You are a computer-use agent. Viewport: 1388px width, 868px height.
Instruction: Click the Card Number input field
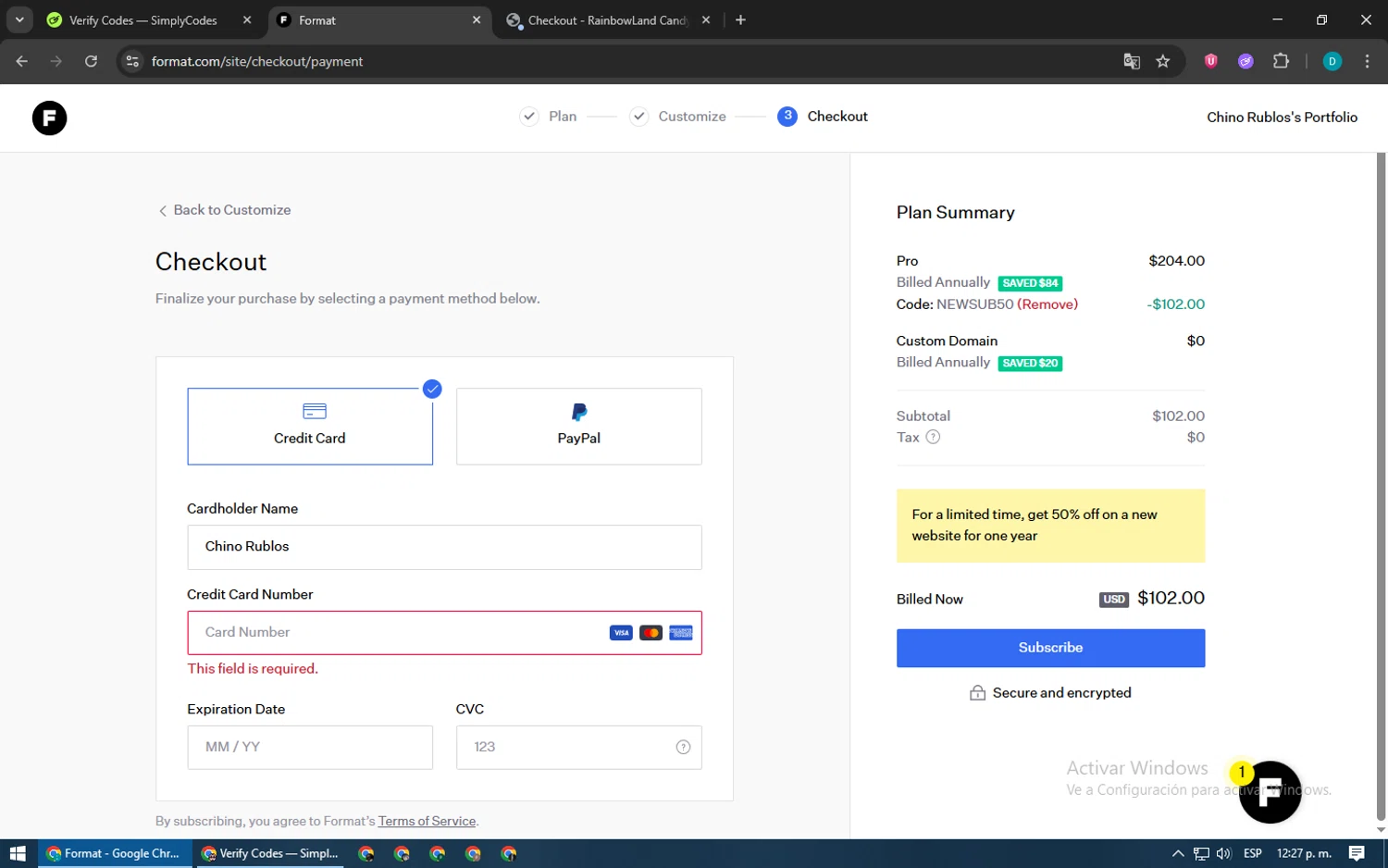pos(444,633)
